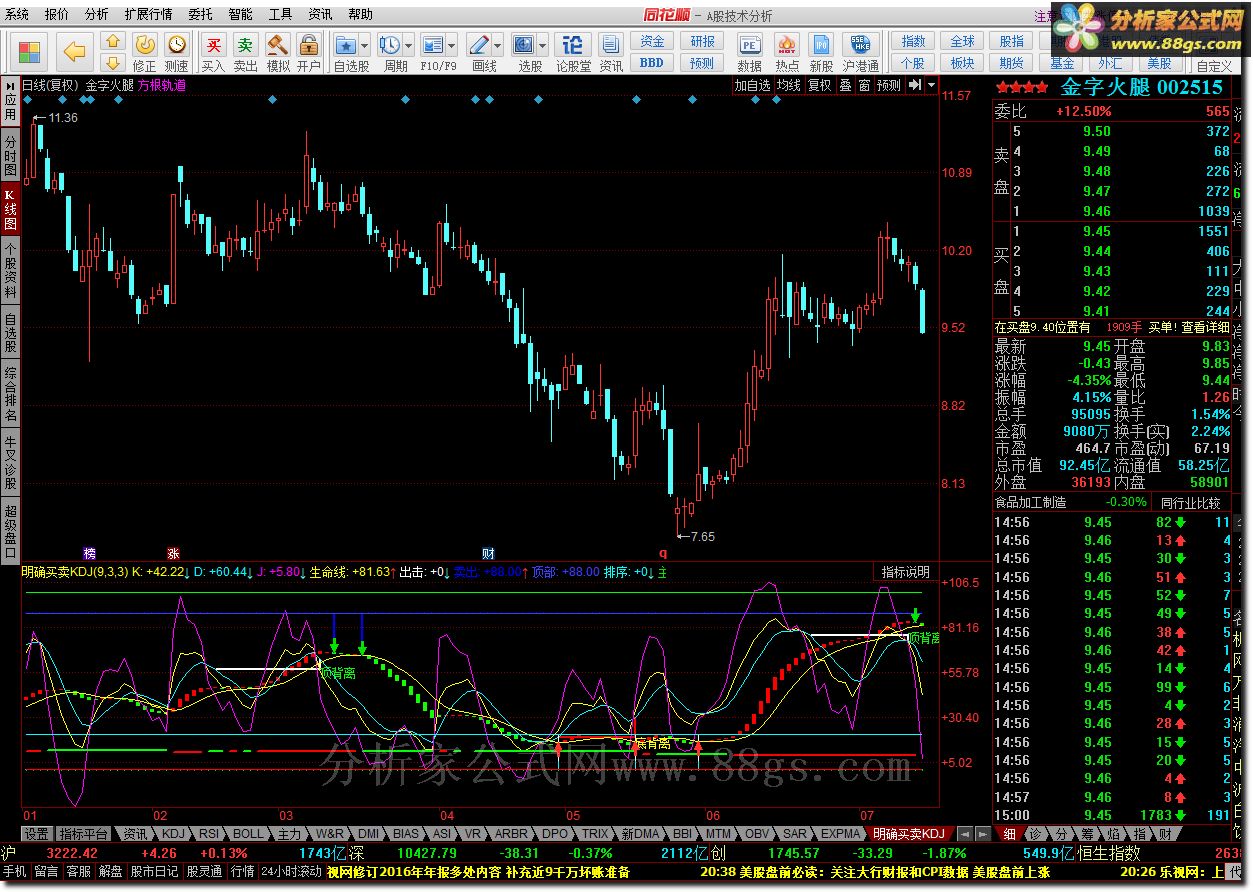
Task: Click the arrow-to-end icon in chart header
Action: [914, 86]
